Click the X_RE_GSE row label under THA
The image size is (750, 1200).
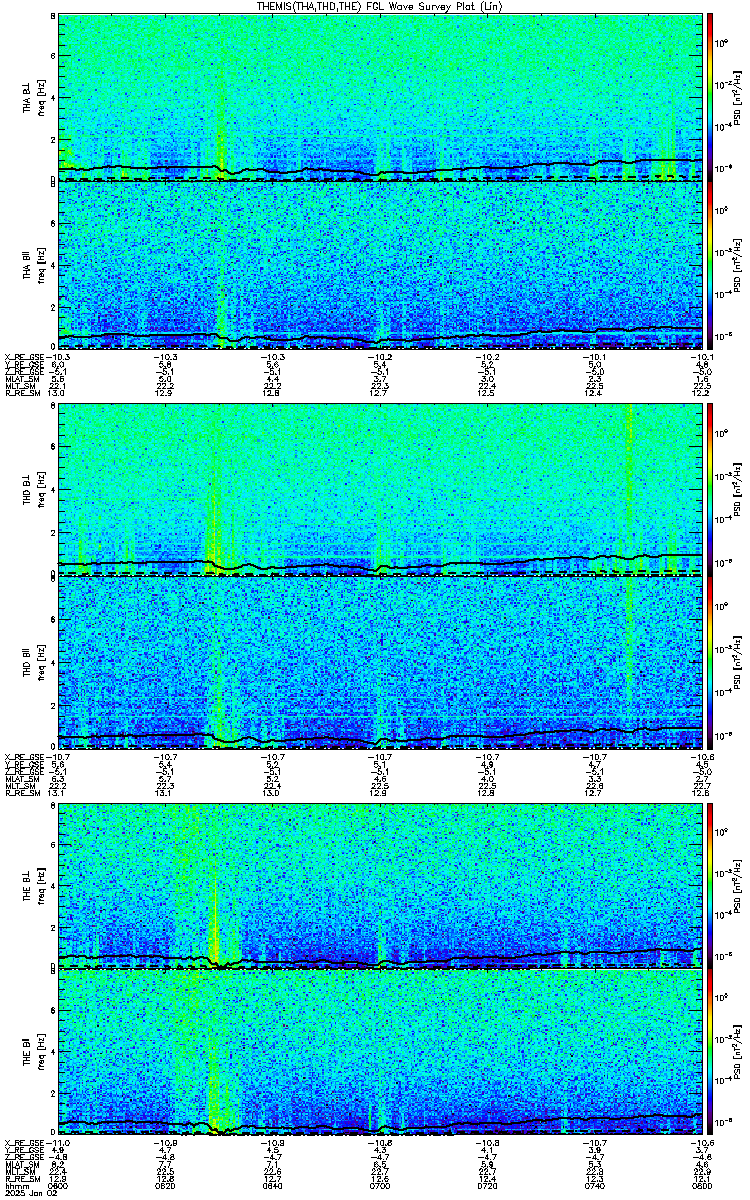pos(22,357)
